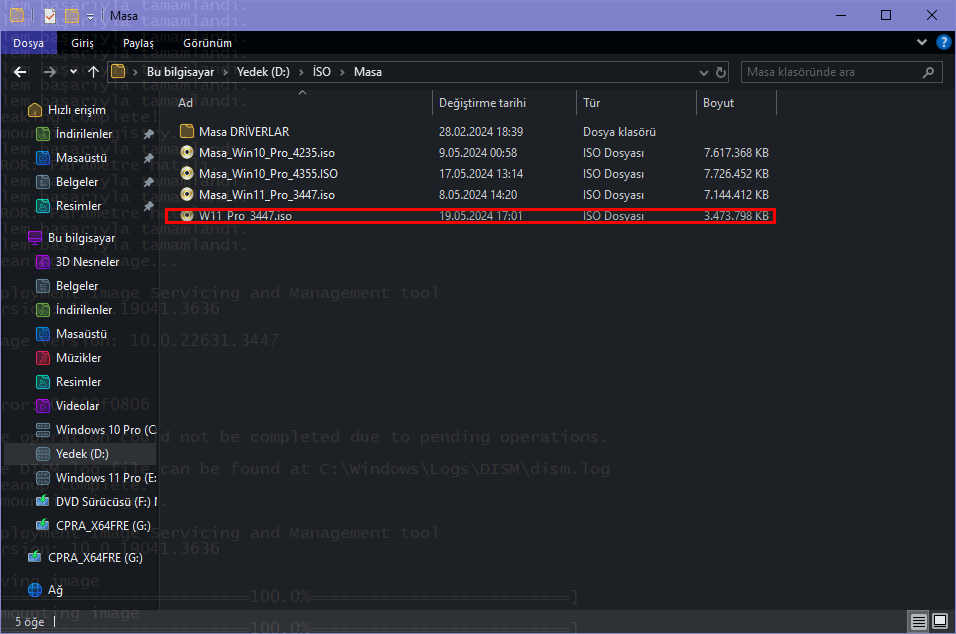
Task: Open chevron after İSO in path
Action: pos(342,73)
